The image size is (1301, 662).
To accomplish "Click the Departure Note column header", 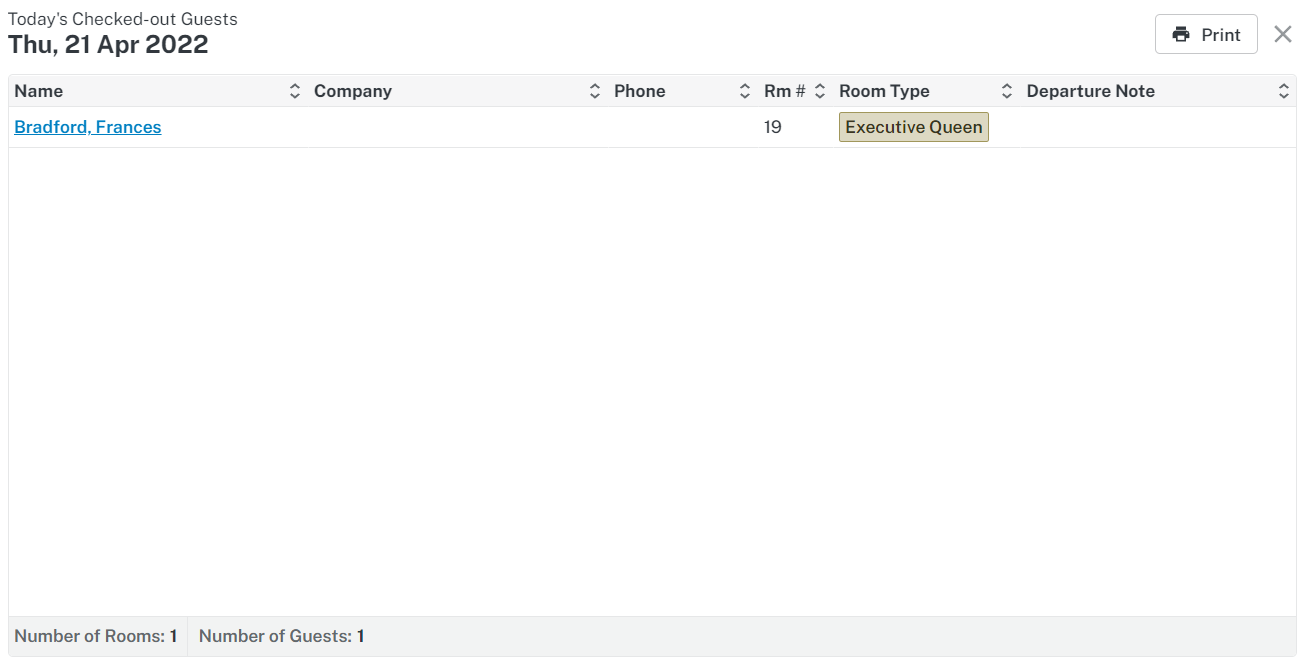I will click(x=1091, y=91).
